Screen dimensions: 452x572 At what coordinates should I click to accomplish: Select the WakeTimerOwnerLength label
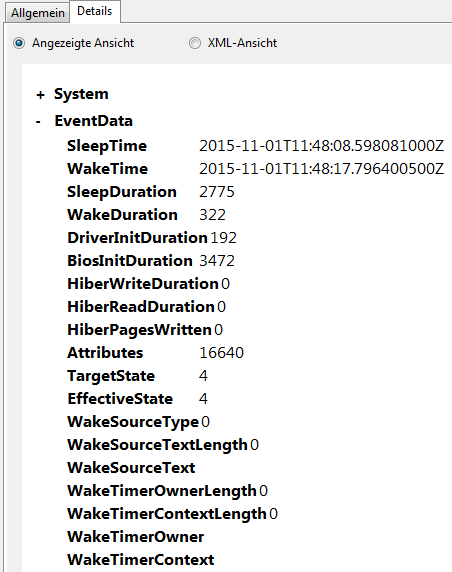pyautogui.click(x=162, y=491)
